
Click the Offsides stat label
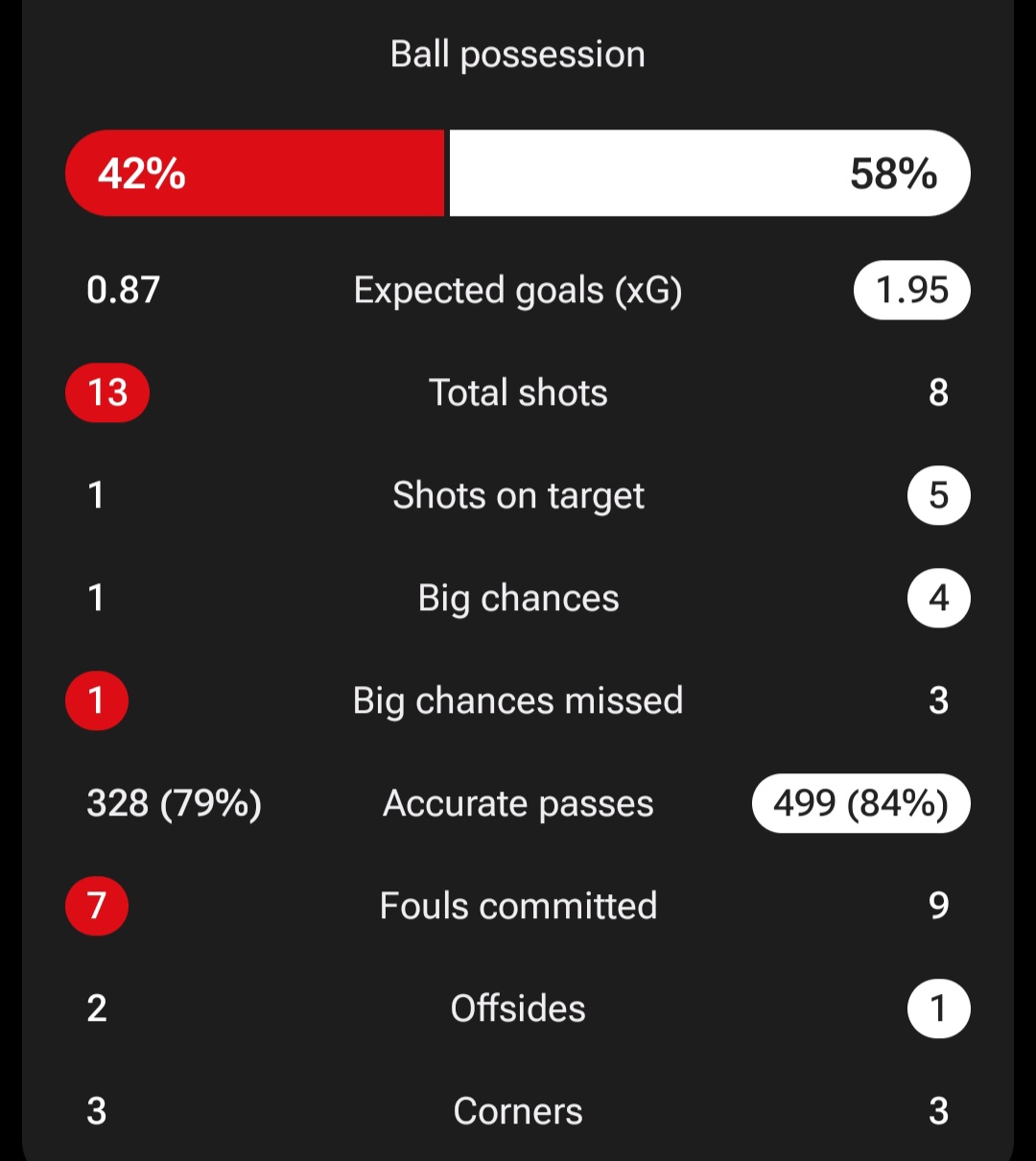(518, 1008)
